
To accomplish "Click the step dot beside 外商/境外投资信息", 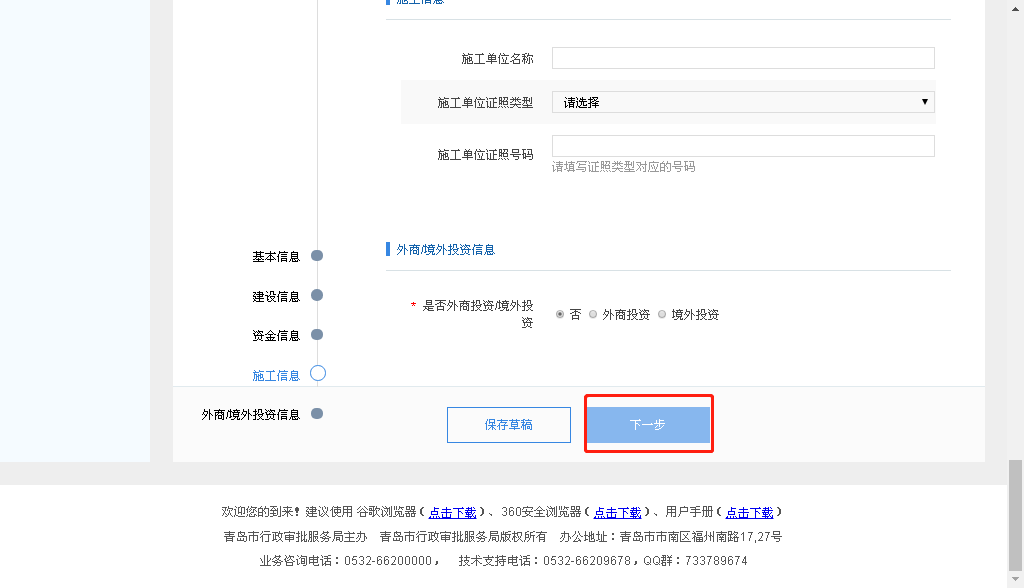I will [x=317, y=413].
